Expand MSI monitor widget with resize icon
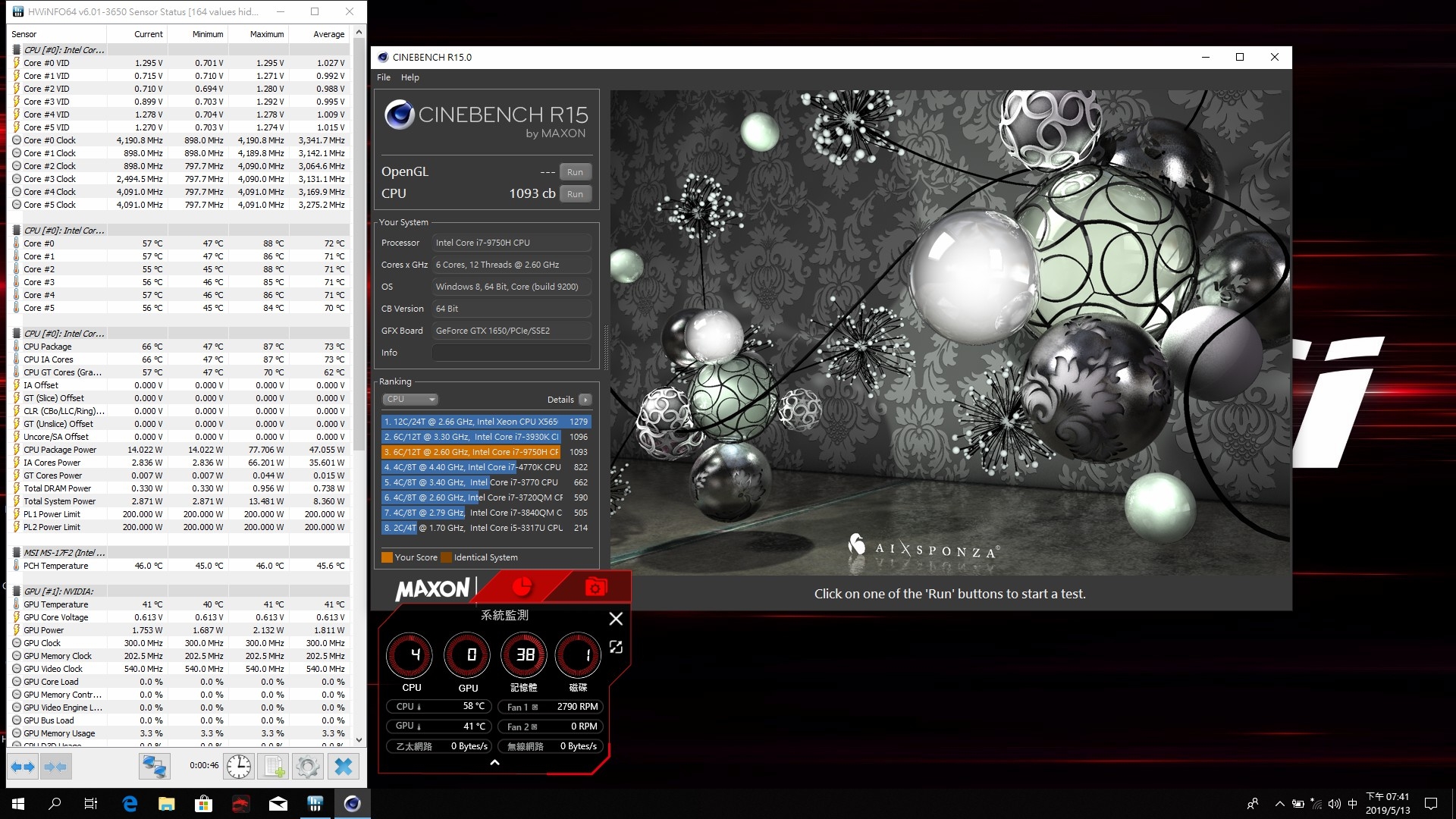Screen dimensions: 1456x819 tap(616, 647)
